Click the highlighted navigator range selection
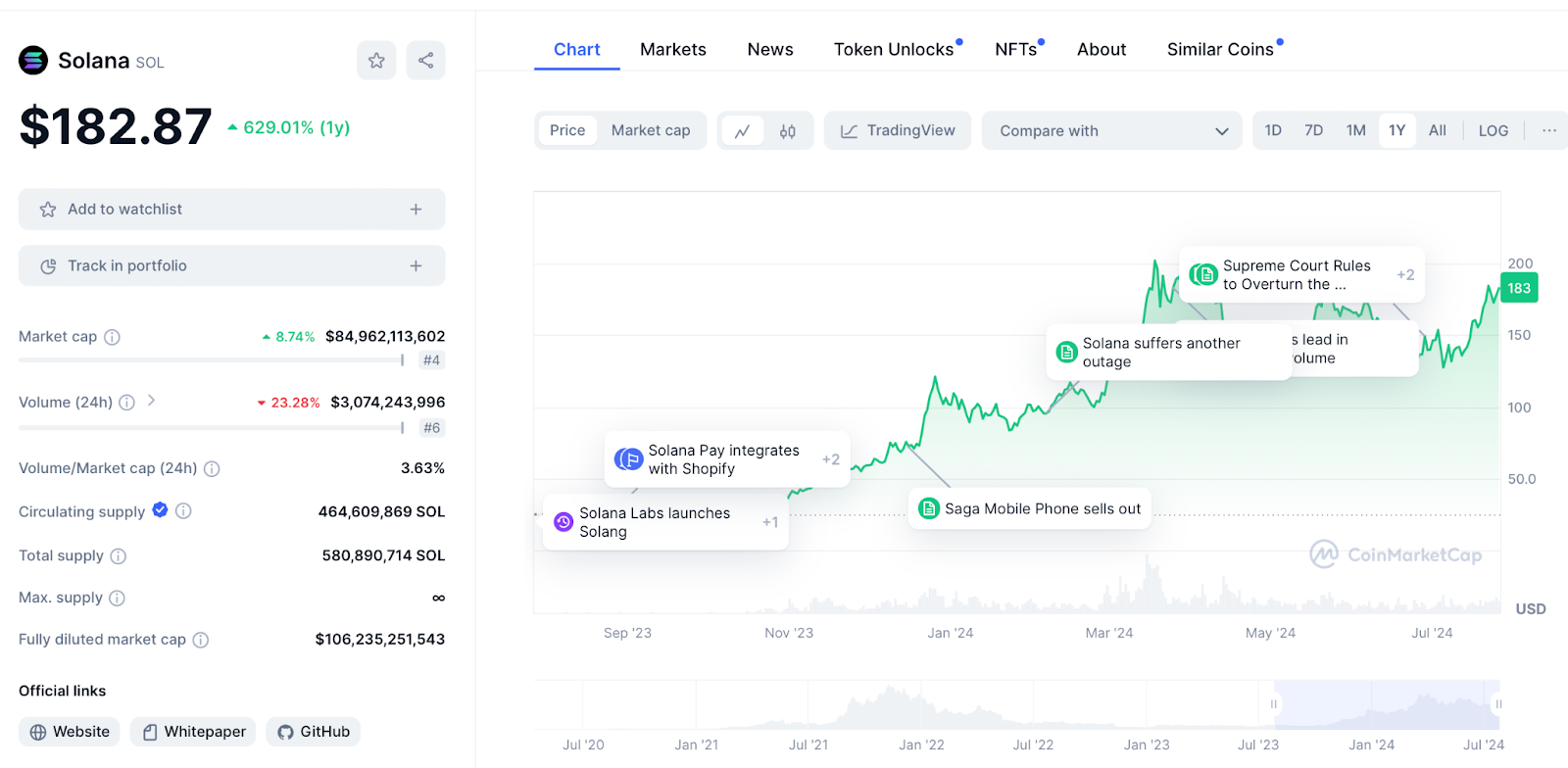Screen dimensions: 1568x768 click(x=1387, y=704)
